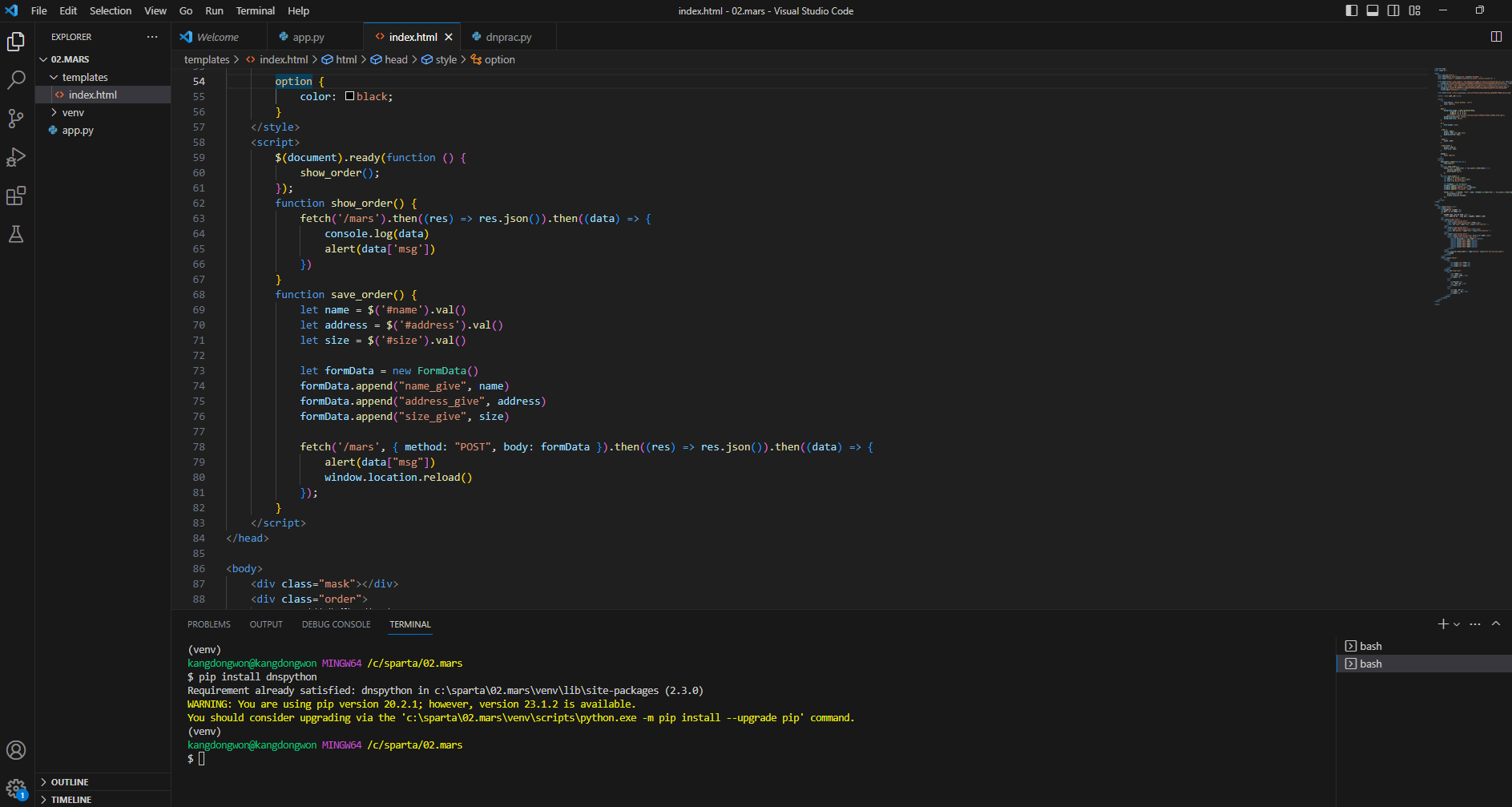Click the option breadcrumb
Viewport: 1512px width, 807px height.
(500, 59)
